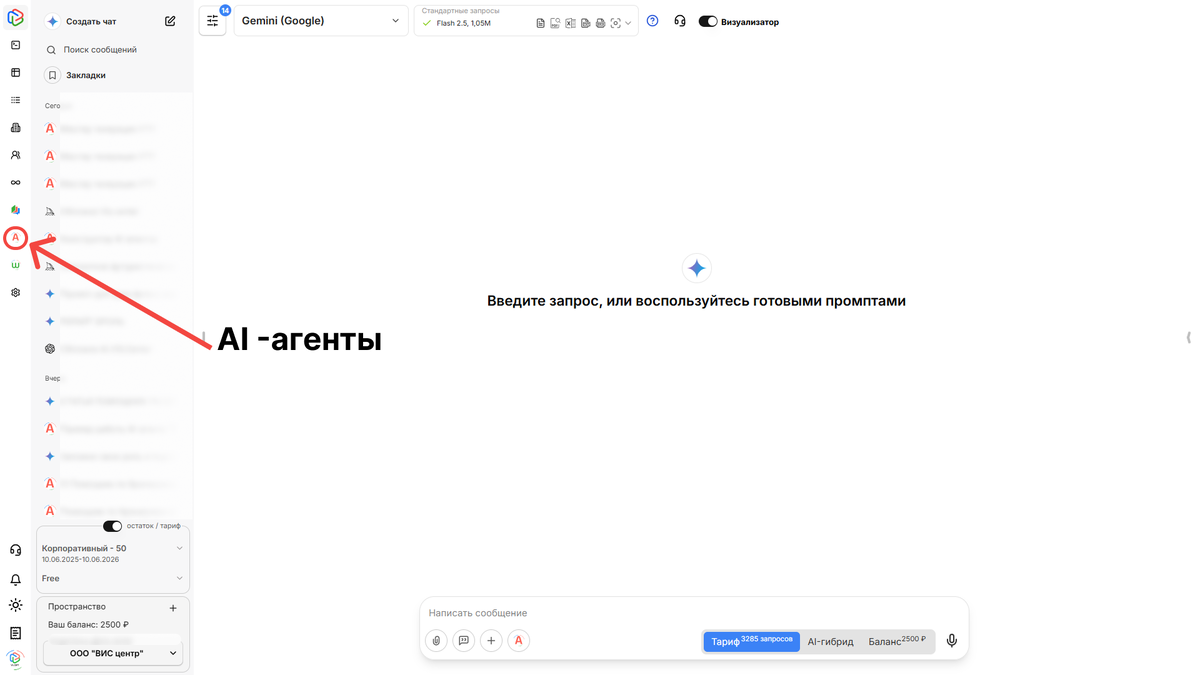
Task: Click the Excel spreadsheet icon in model bar
Action: [570, 23]
